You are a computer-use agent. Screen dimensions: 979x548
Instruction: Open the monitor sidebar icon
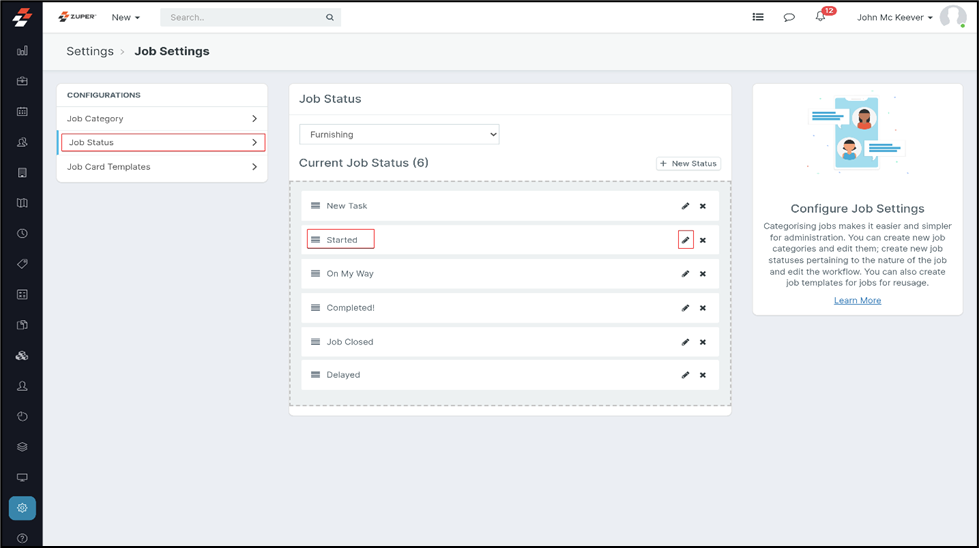pos(22,477)
